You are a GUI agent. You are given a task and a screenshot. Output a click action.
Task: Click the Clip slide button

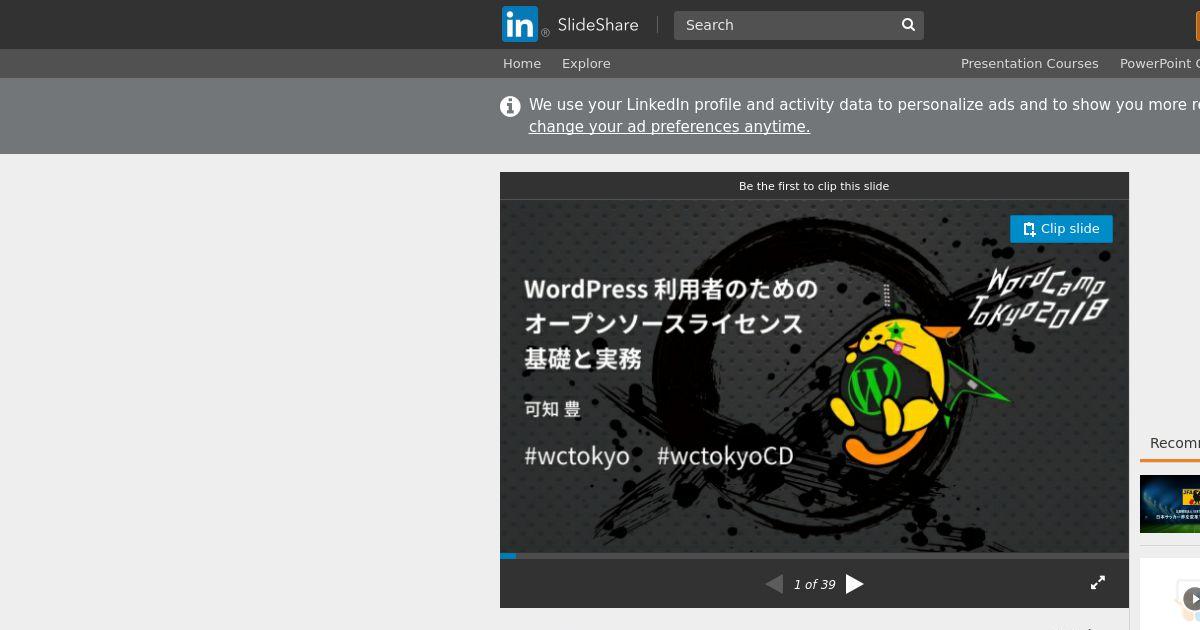point(1061,229)
